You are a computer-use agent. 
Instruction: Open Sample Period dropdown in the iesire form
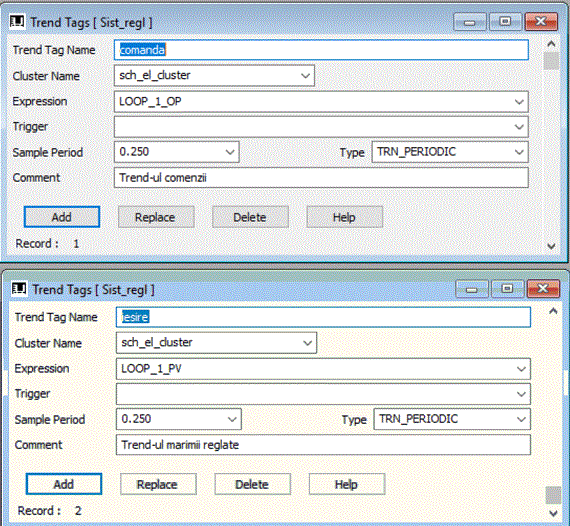(x=232, y=419)
